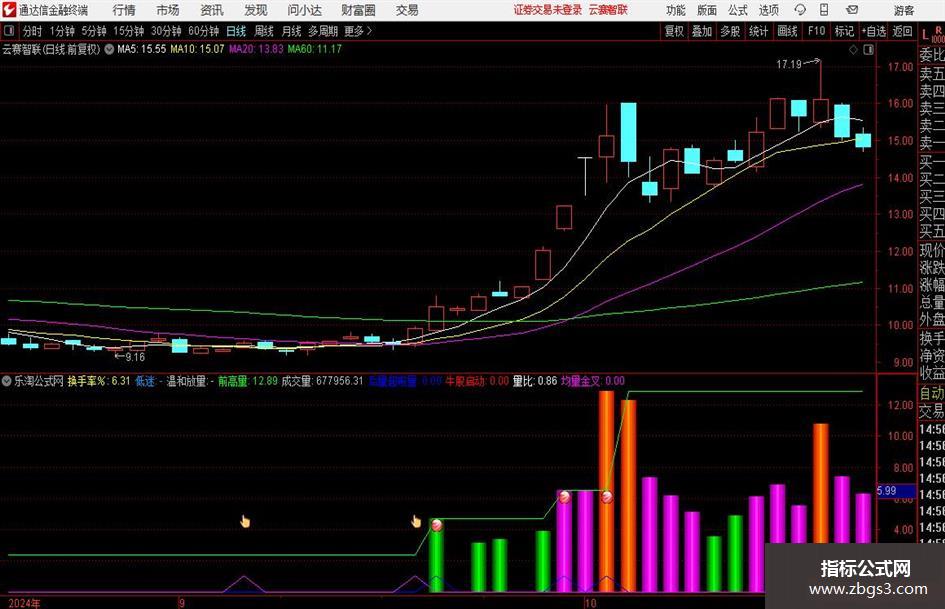
Task: Click the hand-pointer signal icon beside the first green bar
Action: tap(416, 521)
